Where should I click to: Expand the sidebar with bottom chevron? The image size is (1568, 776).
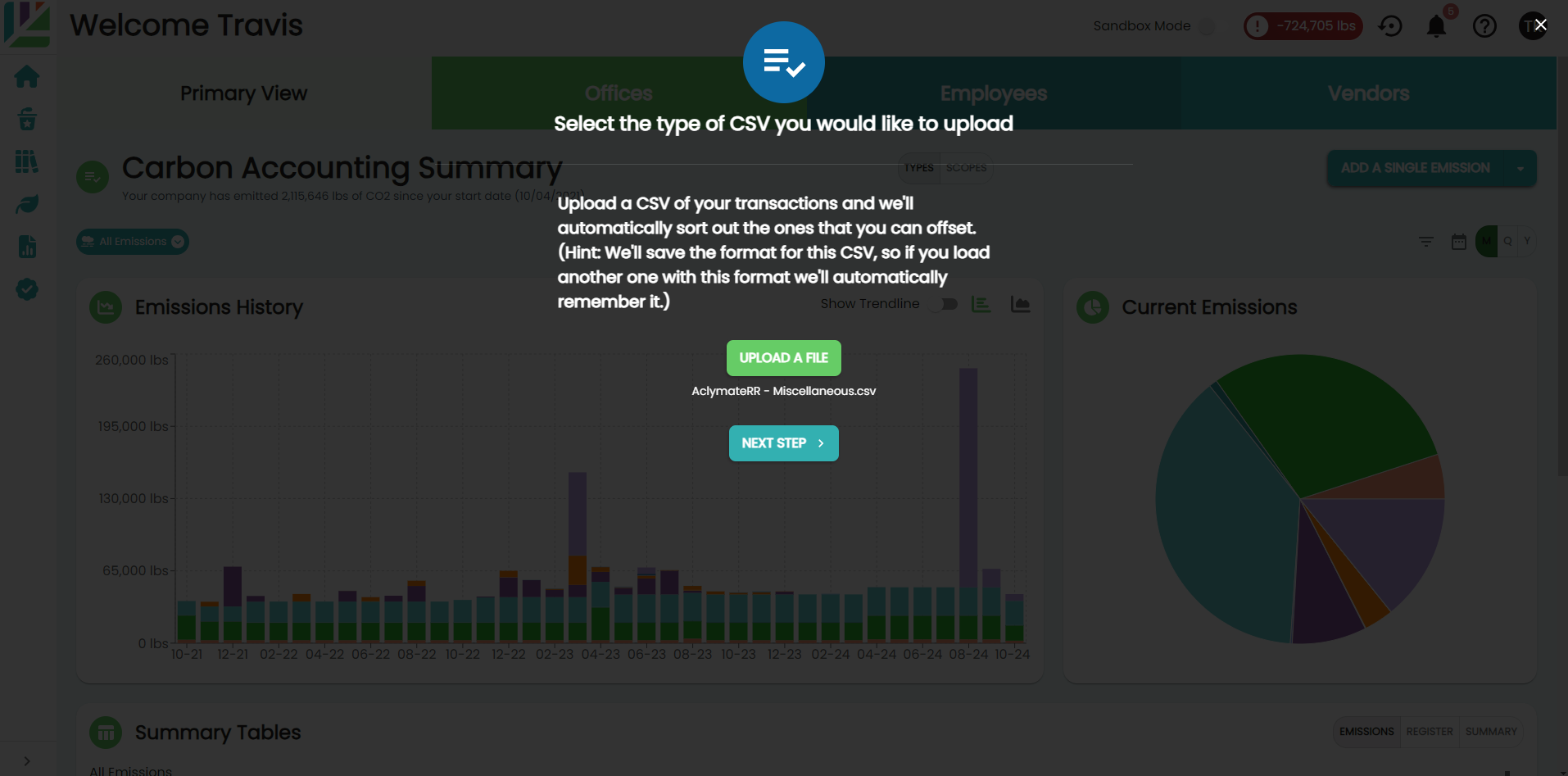pos(27,760)
